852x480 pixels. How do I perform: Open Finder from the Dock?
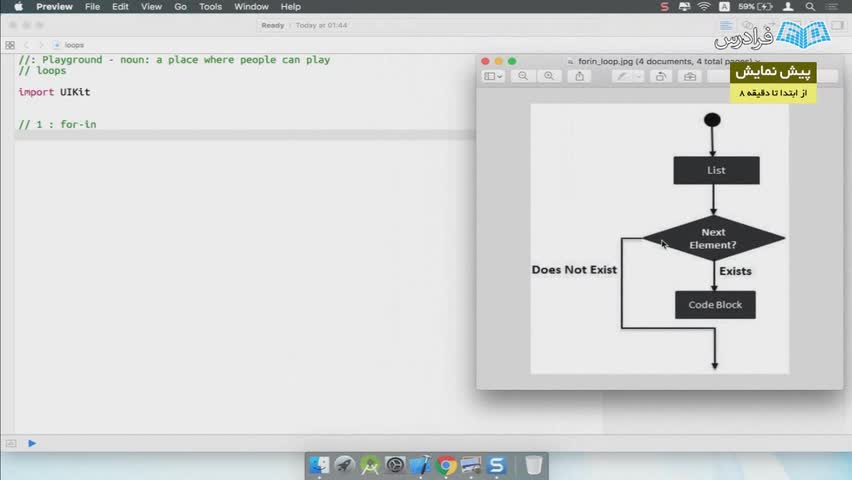(x=319, y=465)
